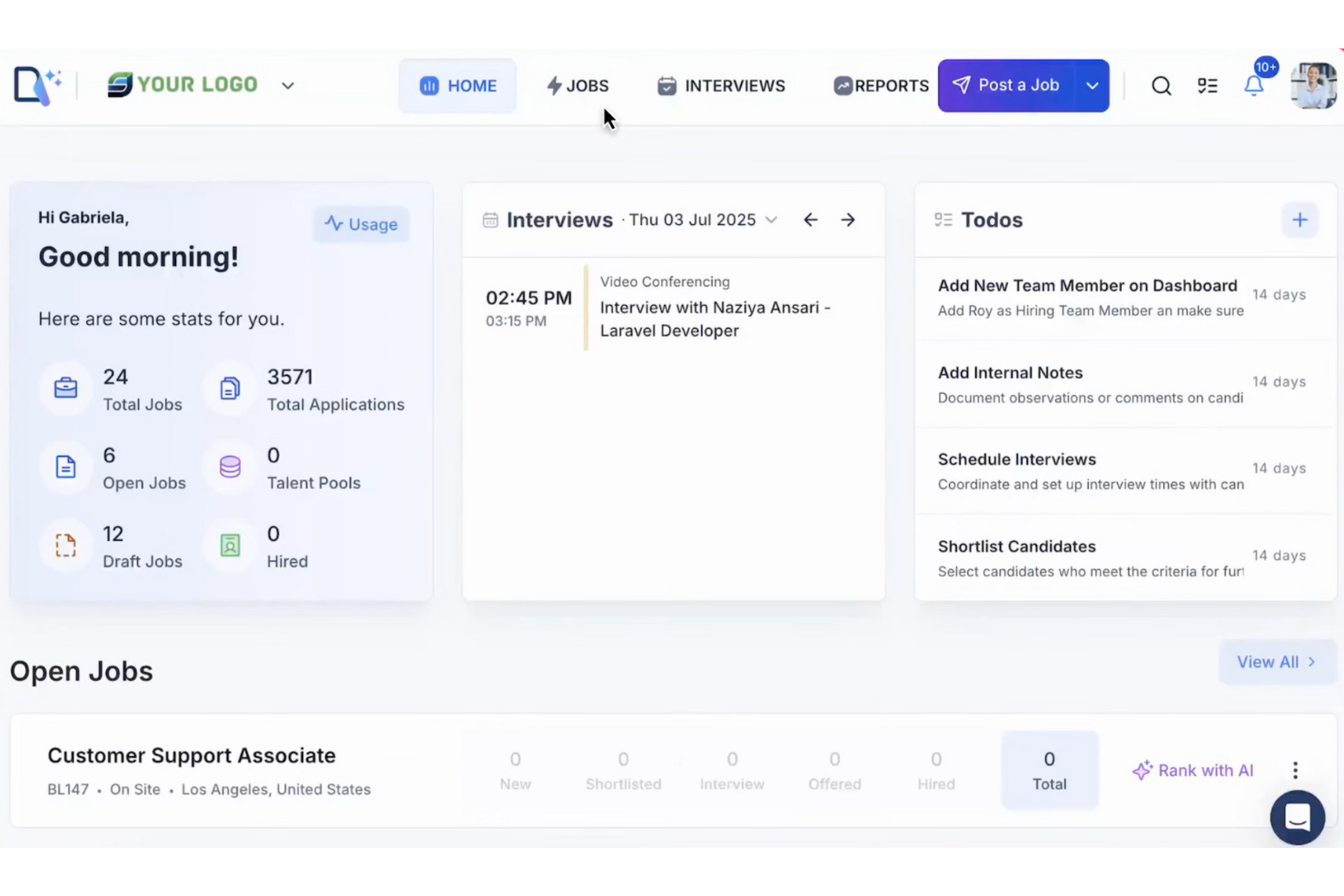The height and width of the screenshot is (896, 1344).
Task: Open the intercom chat bubble icon
Action: 1297,817
